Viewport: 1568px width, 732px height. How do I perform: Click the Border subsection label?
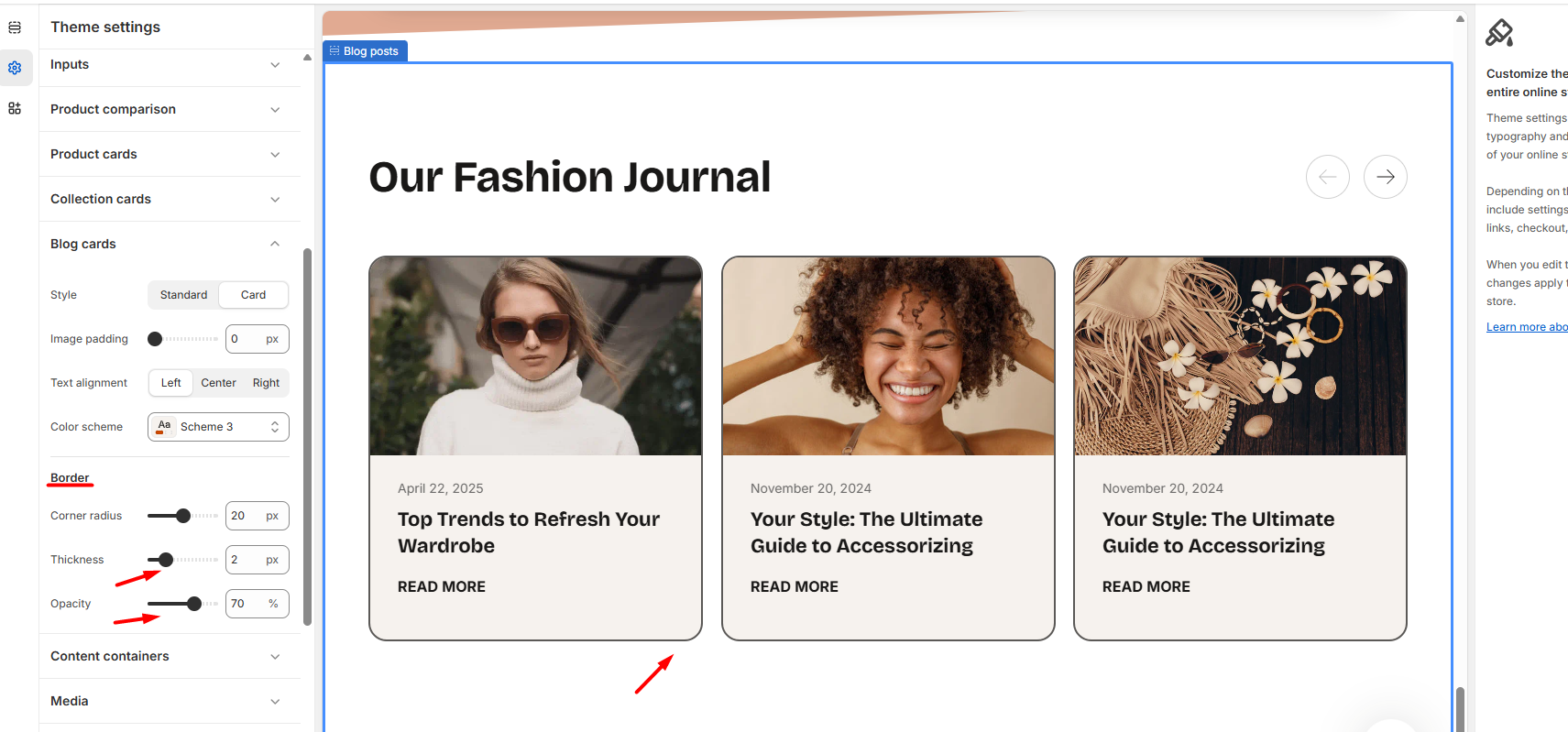click(70, 478)
